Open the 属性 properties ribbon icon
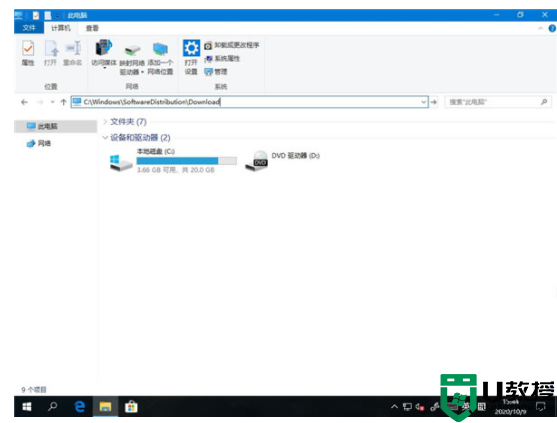The width and height of the screenshot is (557, 423). pos(28,53)
